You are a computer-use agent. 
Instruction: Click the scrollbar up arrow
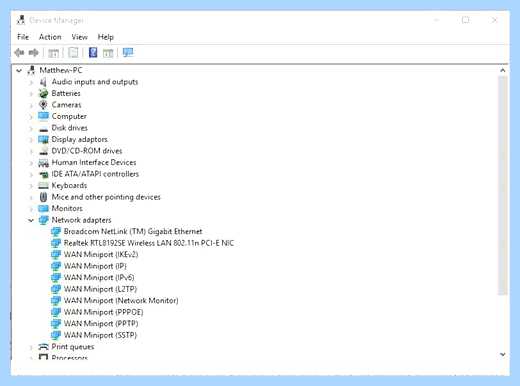[503, 70]
